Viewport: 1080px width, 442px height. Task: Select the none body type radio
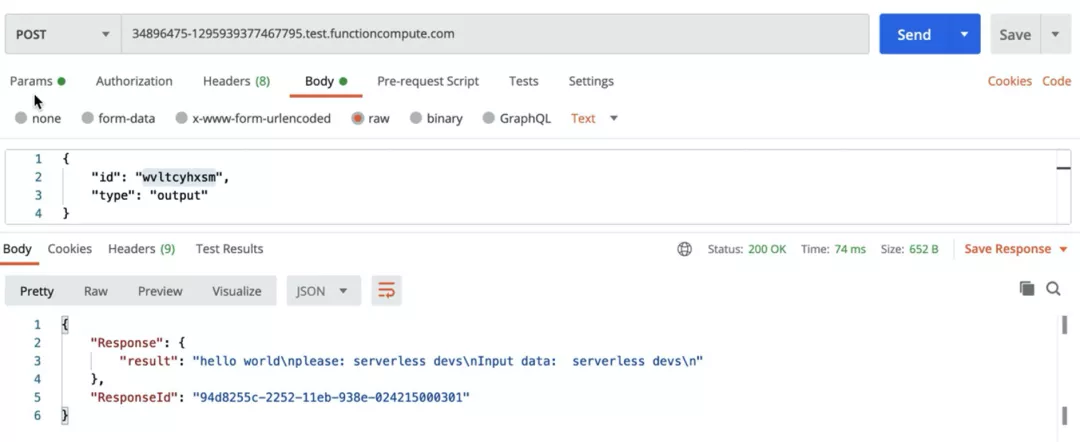[21, 118]
